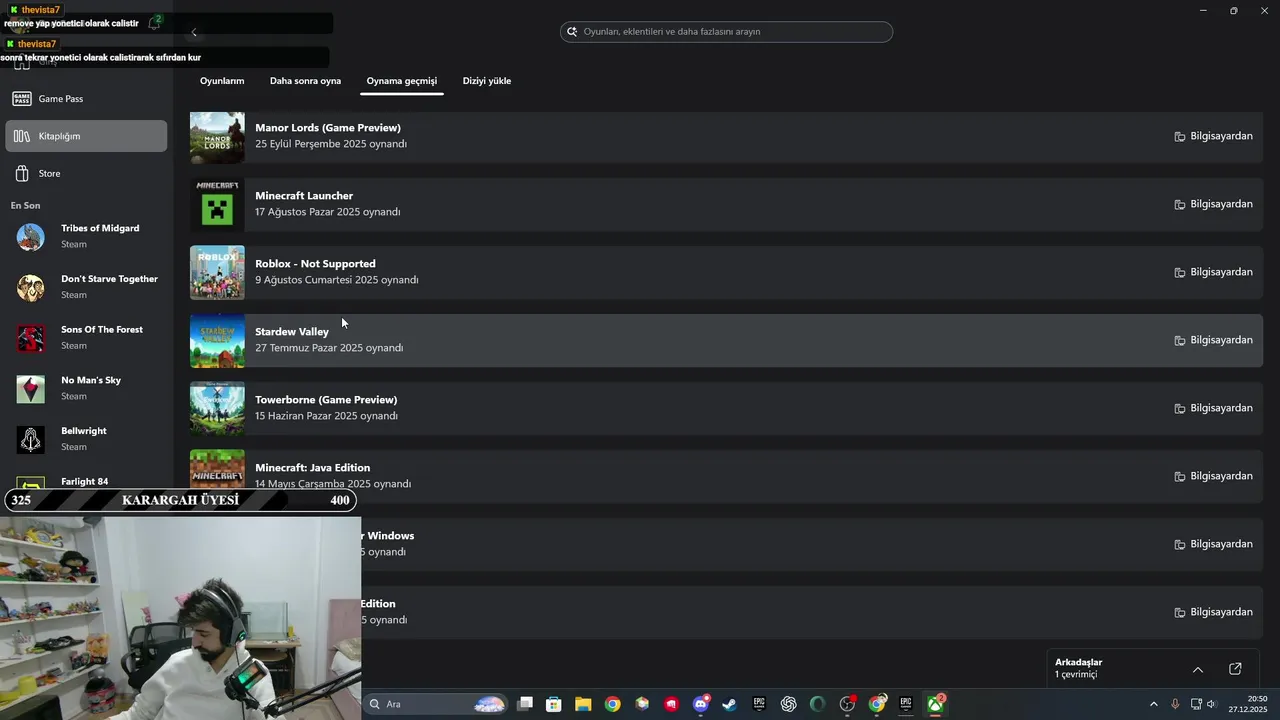The height and width of the screenshot is (720, 1280).
Task: Open Diziyi yükle tab
Action: tap(487, 81)
